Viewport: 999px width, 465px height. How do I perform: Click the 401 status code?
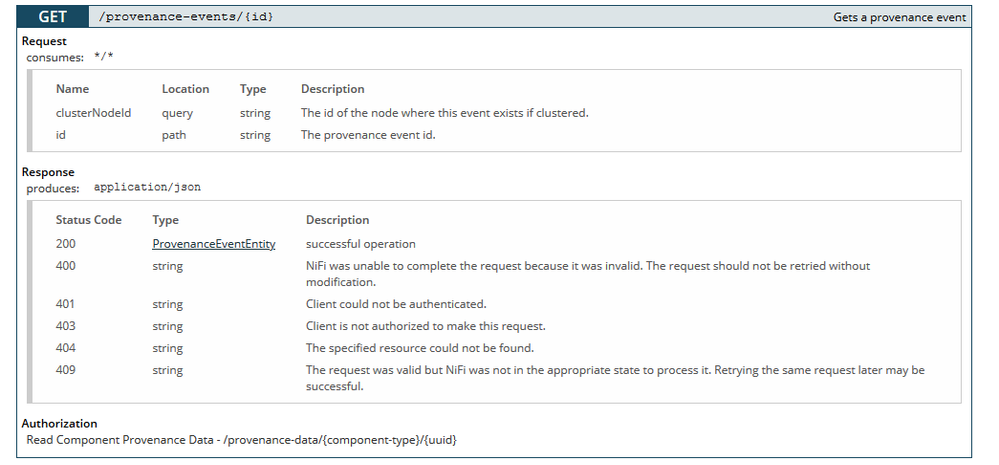point(66,304)
